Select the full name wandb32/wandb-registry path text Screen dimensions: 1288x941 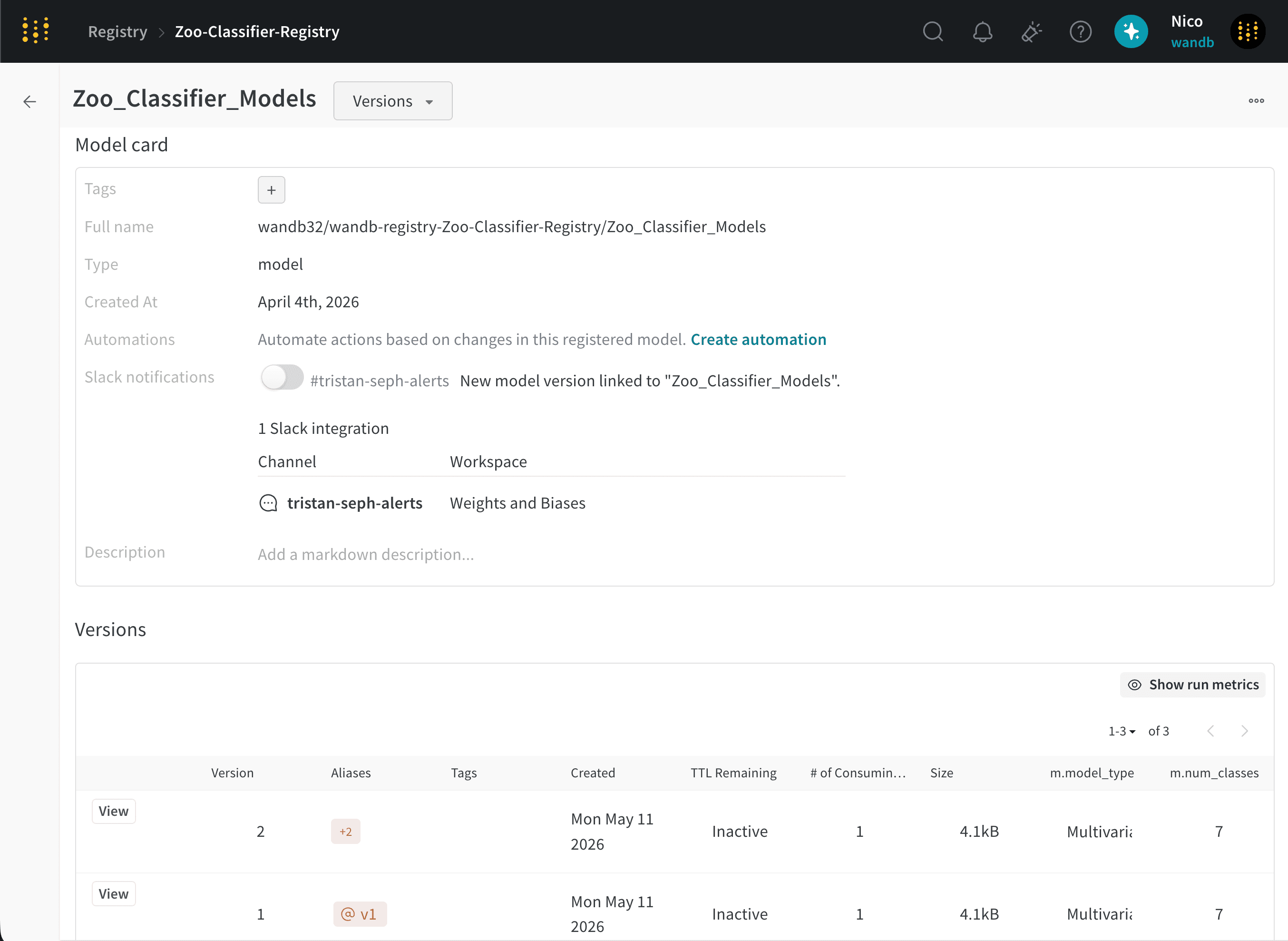pyautogui.click(x=512, y=227)
